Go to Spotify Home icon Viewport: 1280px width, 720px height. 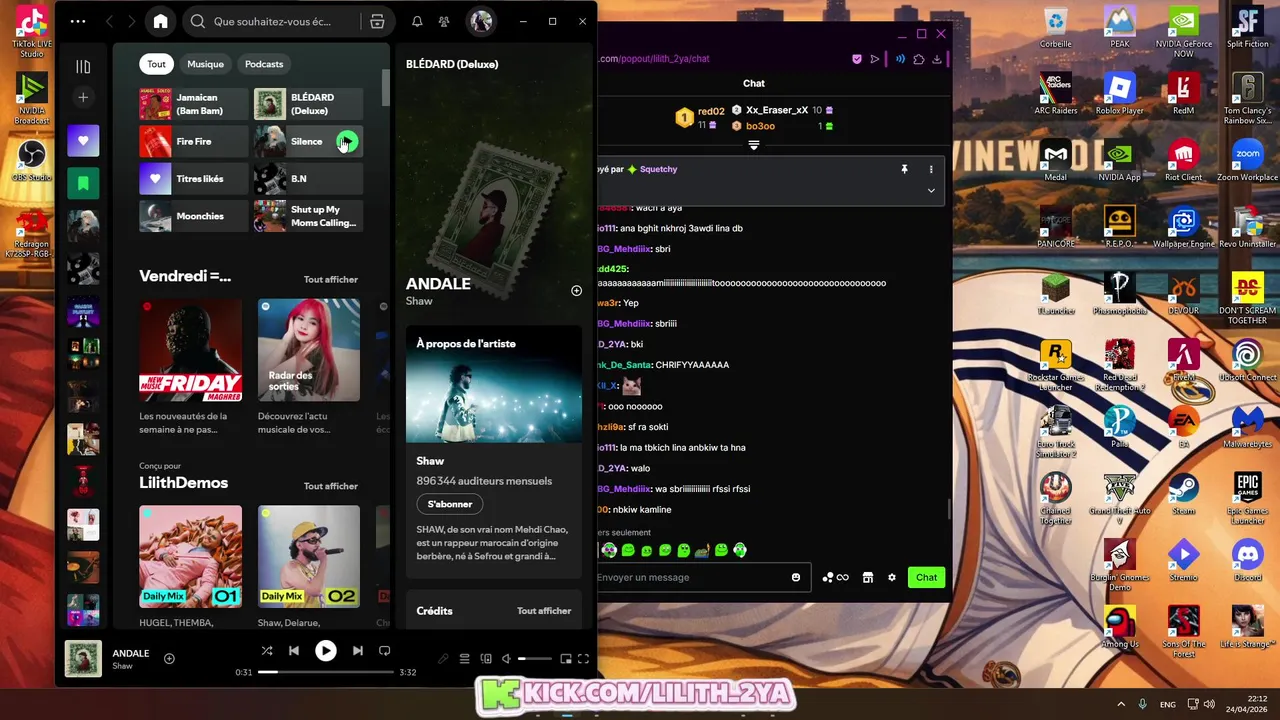pos(160,21)
